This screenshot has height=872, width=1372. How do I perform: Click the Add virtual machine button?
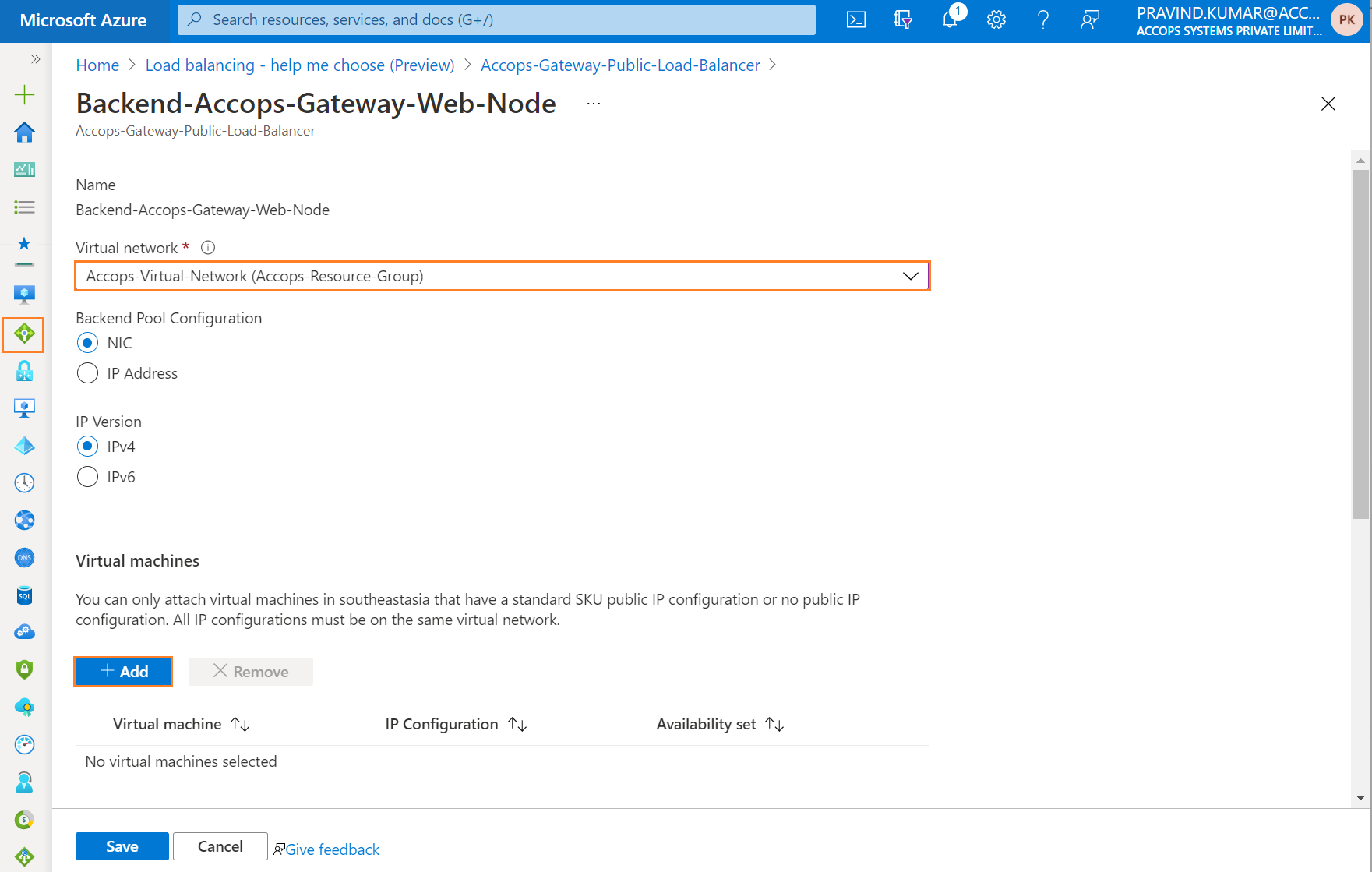pyautogui.click(x=123, y=672)
